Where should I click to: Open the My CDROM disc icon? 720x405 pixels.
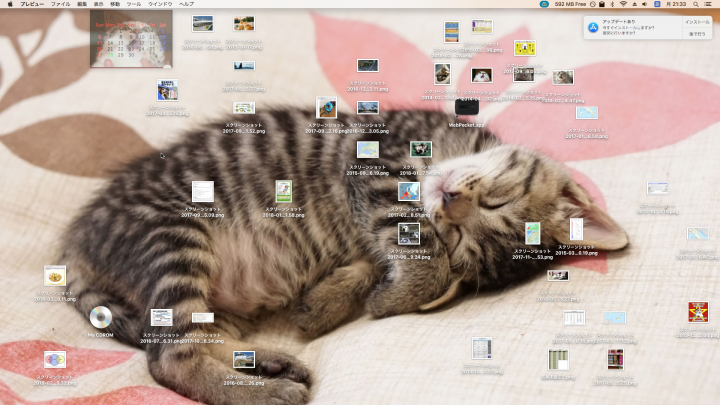click(100, 317)
